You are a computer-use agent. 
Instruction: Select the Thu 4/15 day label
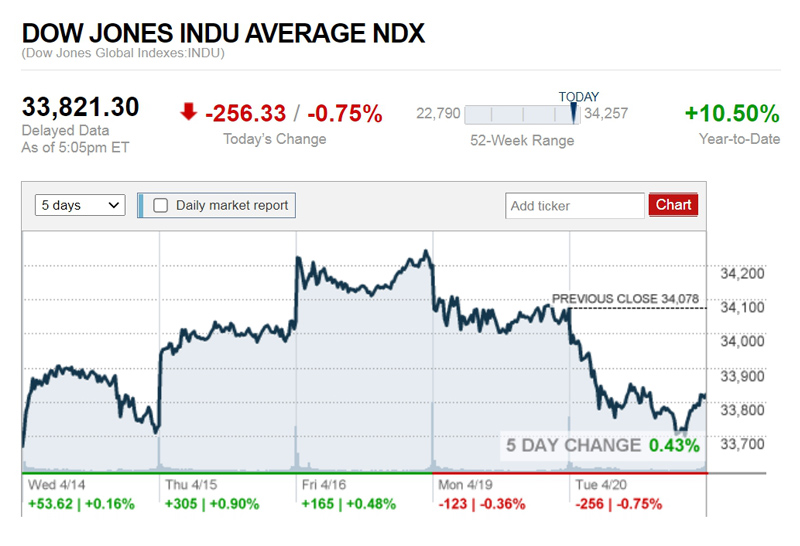[x=190, y=485]
